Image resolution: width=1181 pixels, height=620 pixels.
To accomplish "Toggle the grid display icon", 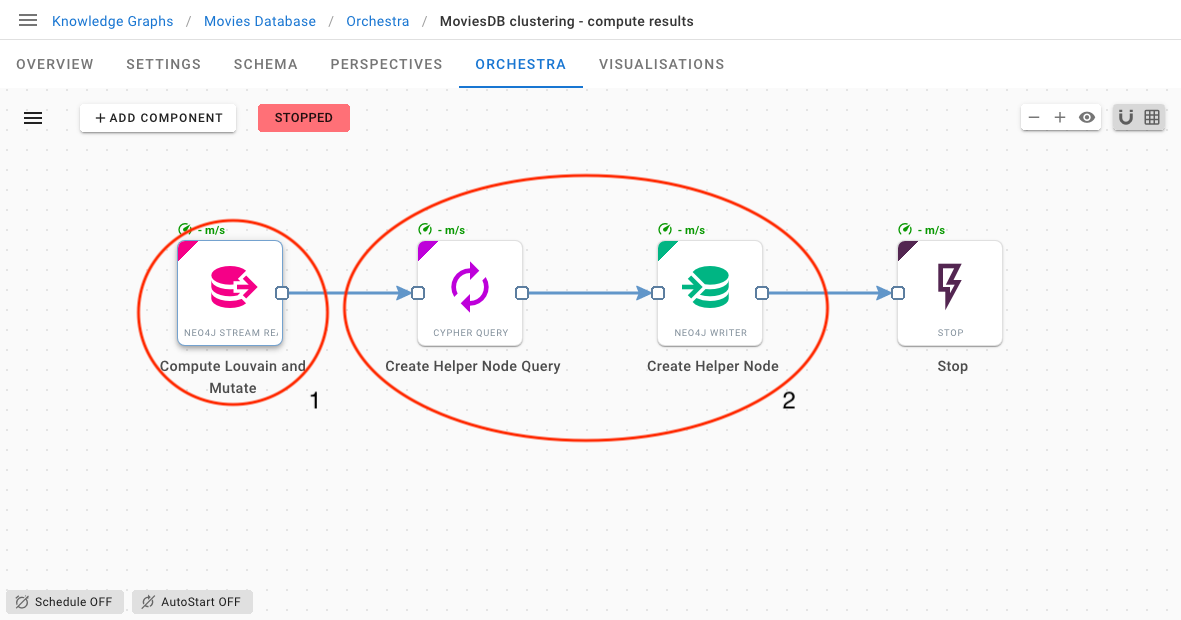I will (x=1152, y=118).
